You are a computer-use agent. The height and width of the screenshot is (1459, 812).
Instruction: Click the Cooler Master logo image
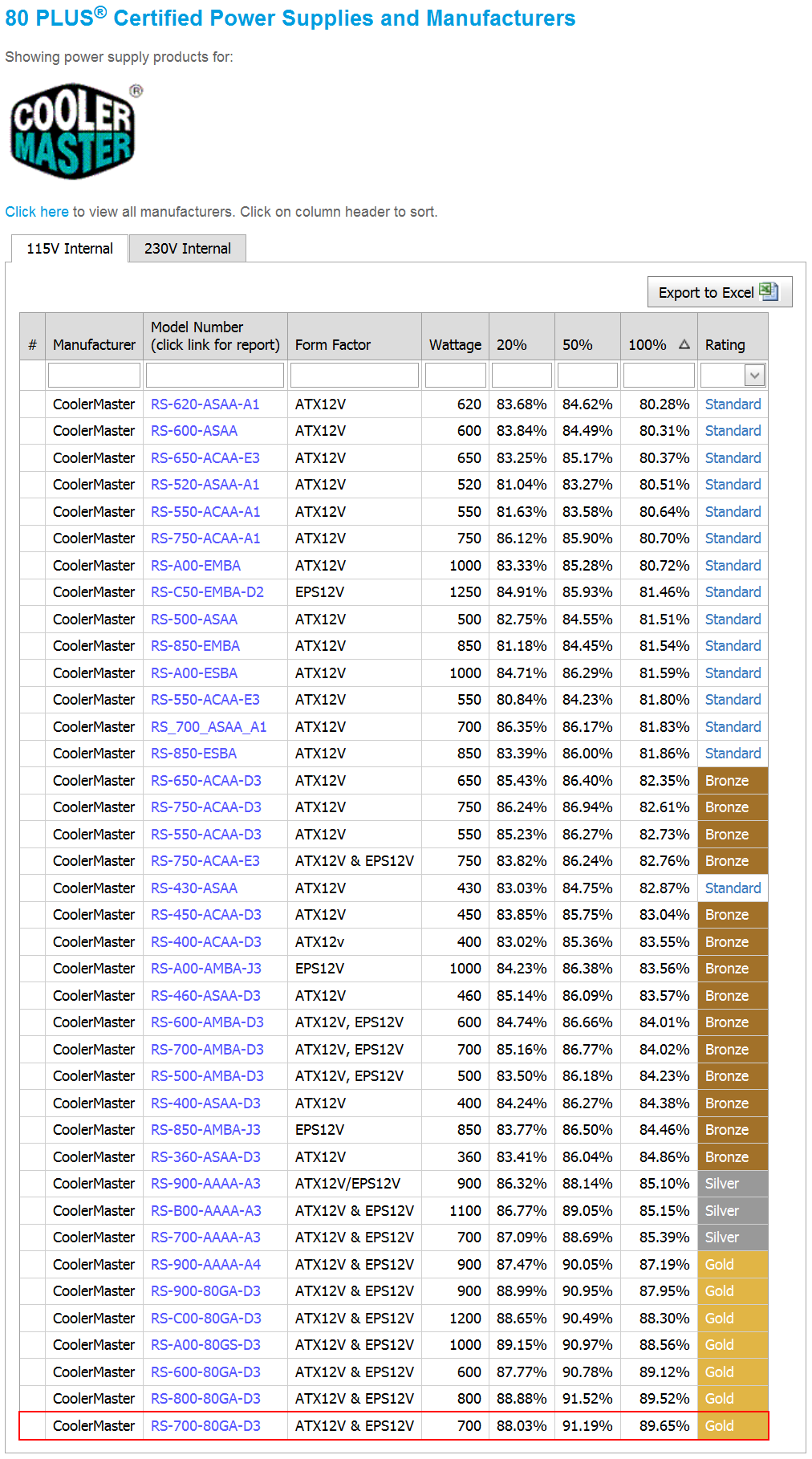(x=75, y=131)
